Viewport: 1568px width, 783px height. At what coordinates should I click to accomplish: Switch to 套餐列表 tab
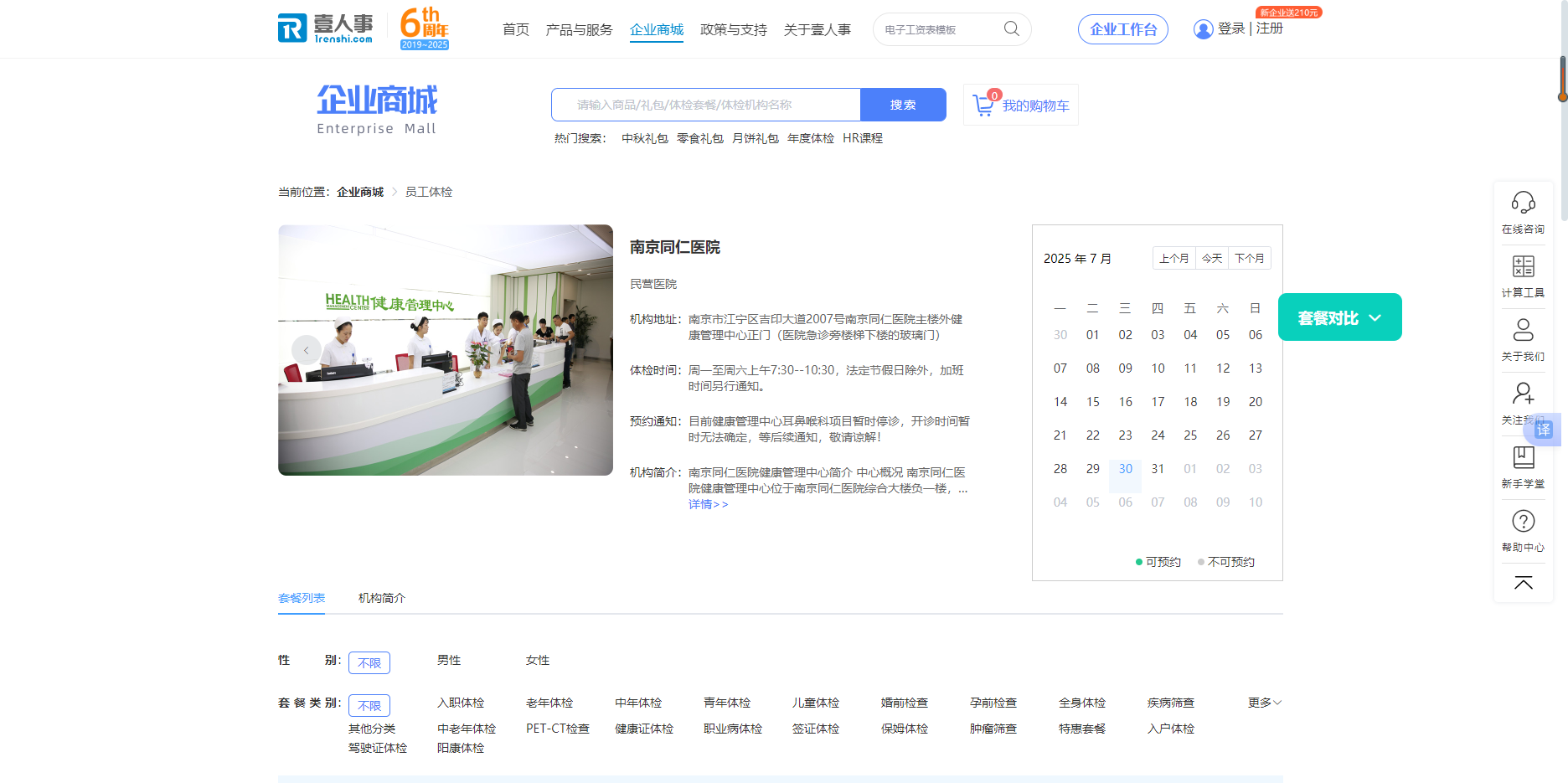[x=302, y=598]
